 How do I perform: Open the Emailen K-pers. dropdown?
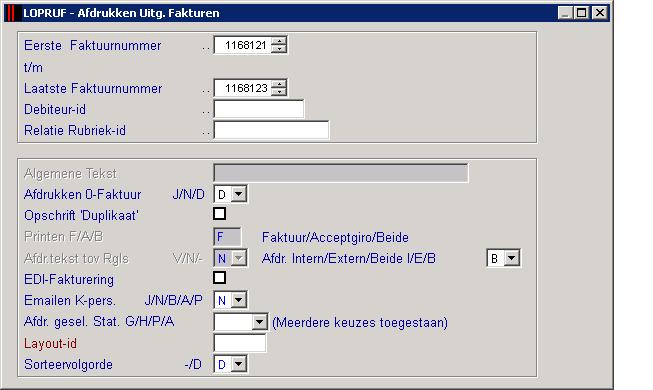pyautogui.click(x=239, y=300)
